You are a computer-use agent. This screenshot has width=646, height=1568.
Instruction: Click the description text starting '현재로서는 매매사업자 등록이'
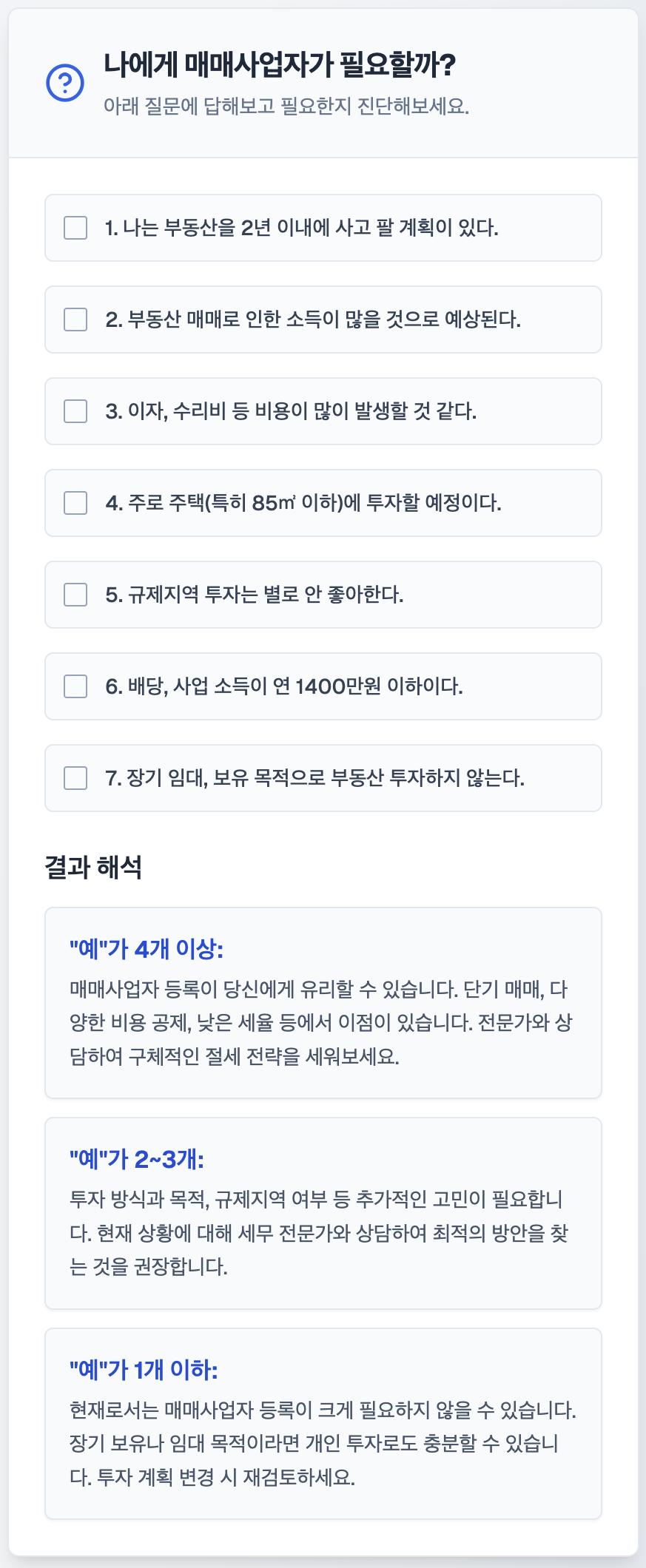coord(323,1444)
